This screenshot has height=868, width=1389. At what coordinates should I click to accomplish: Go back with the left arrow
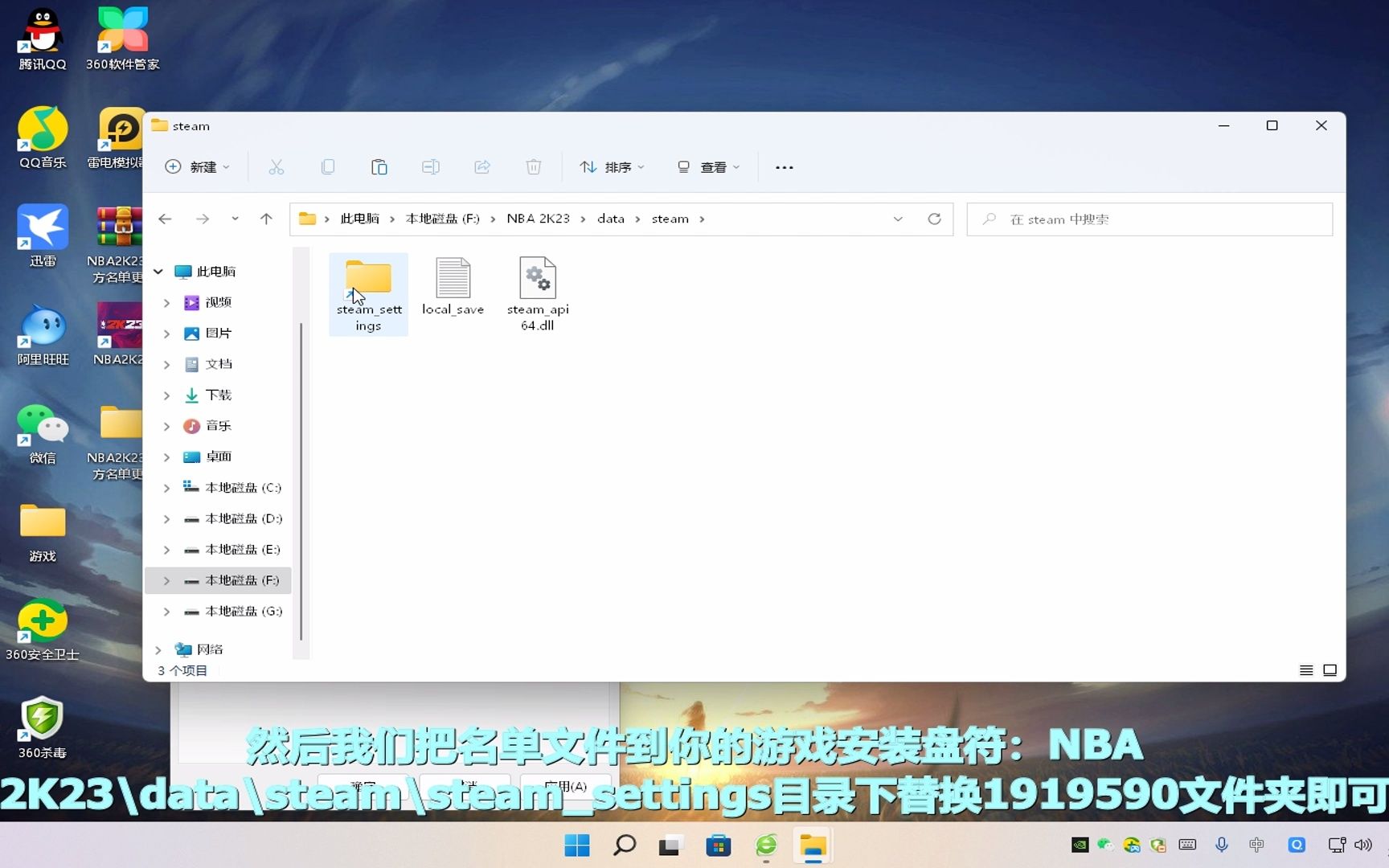[x=165, y=219]
